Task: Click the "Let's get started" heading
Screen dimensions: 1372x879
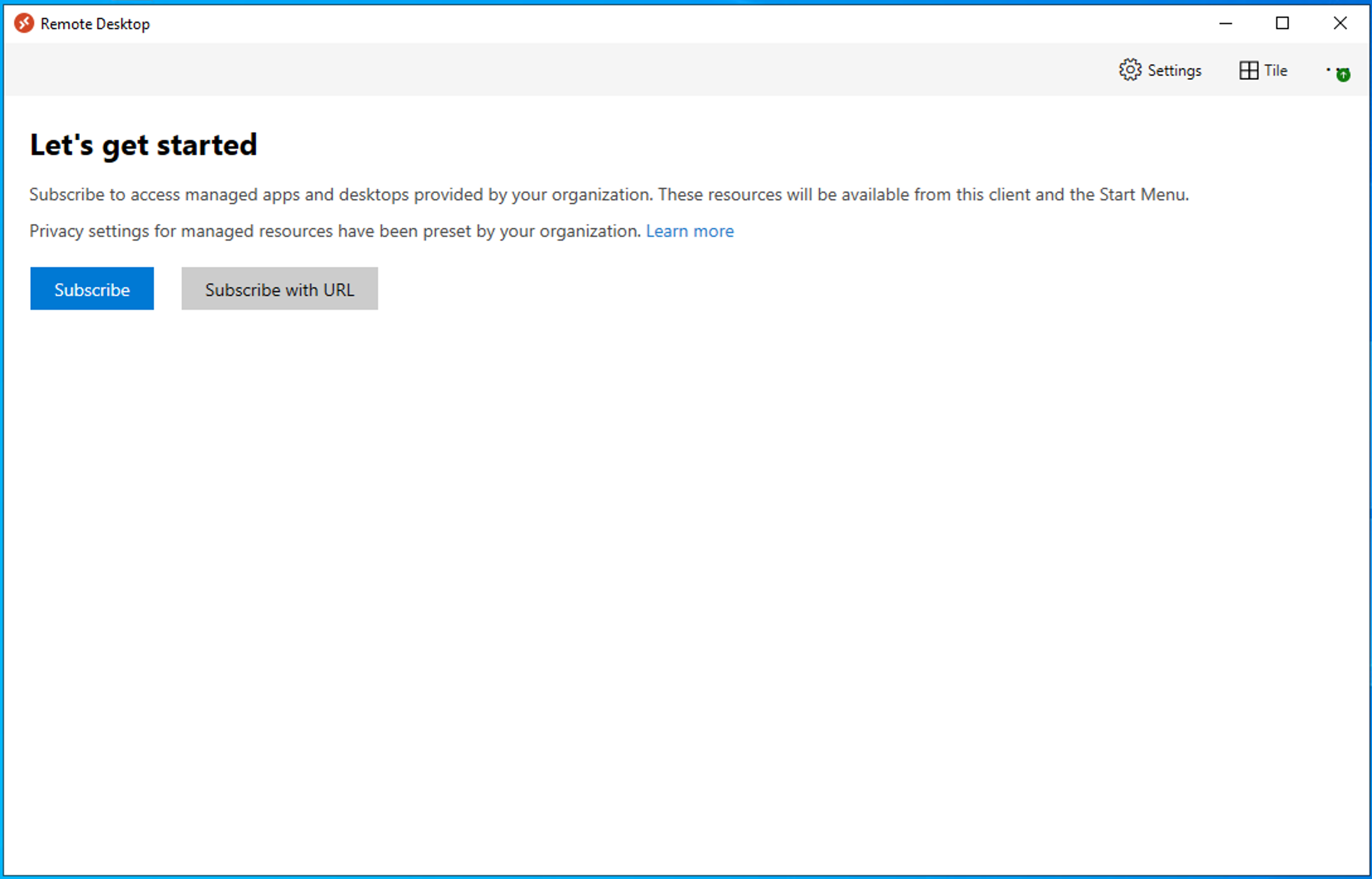Action: [x=144, y=145]
